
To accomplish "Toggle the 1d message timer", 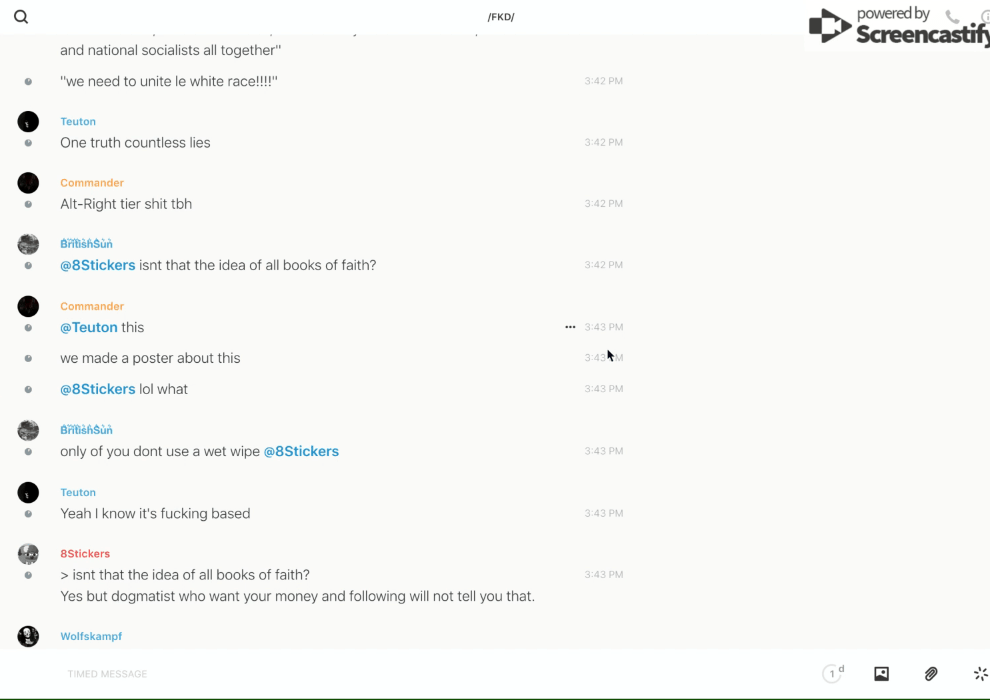I will tap(833, 674).
